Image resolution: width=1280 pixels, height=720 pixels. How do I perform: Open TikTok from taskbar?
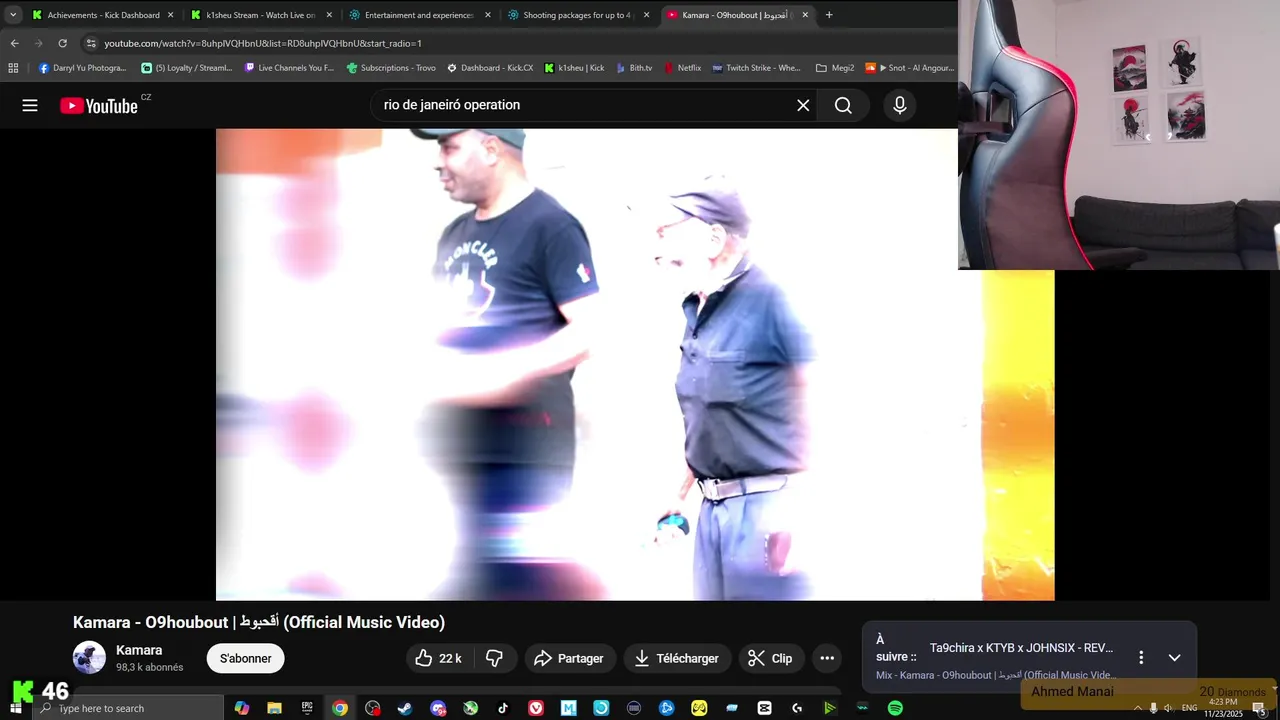pos(503,708)
